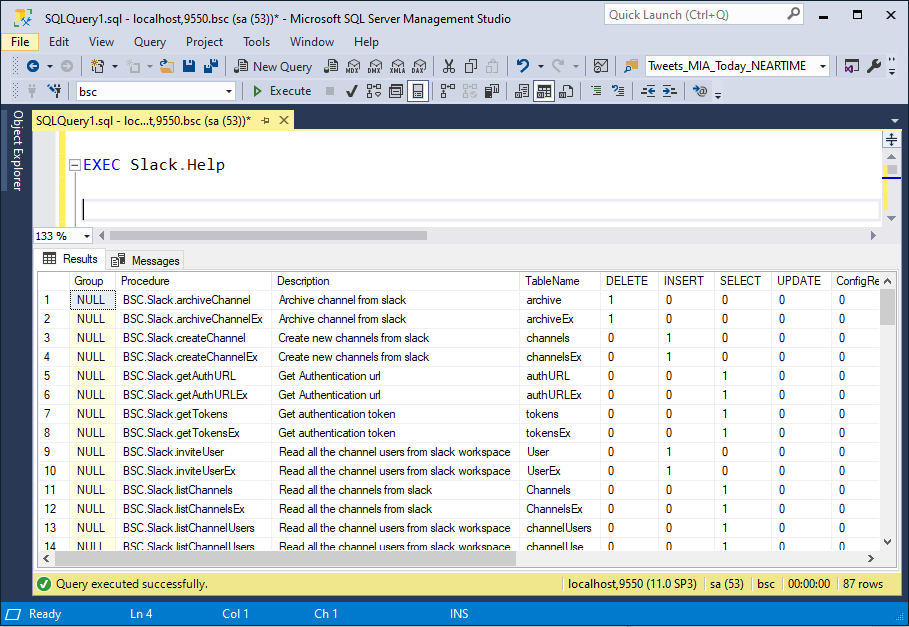909x627 pixels.
Task: Click the Save All double-floppy icon
Action: tap(210, 67)
